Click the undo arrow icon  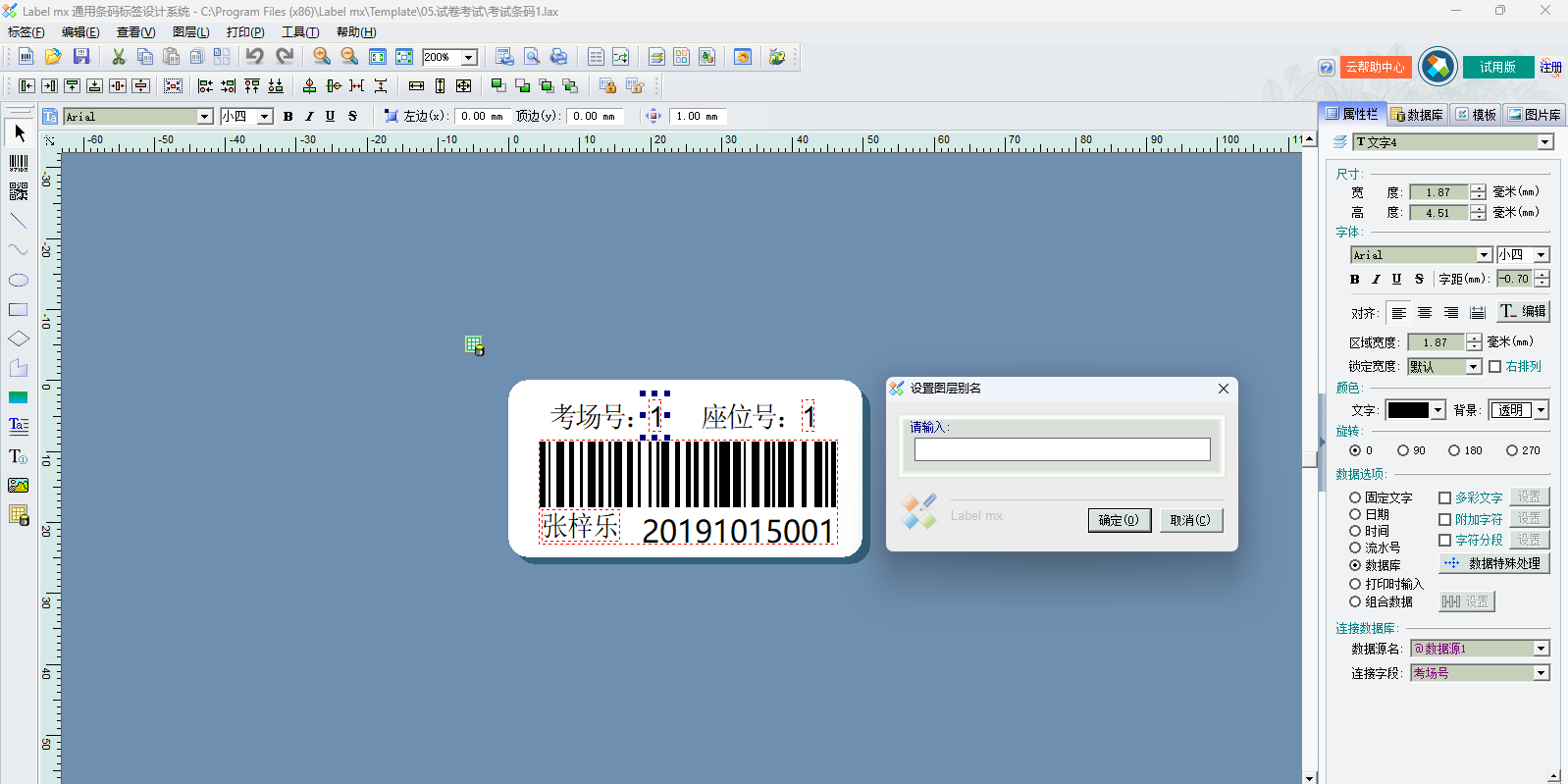tap(254, 57)
